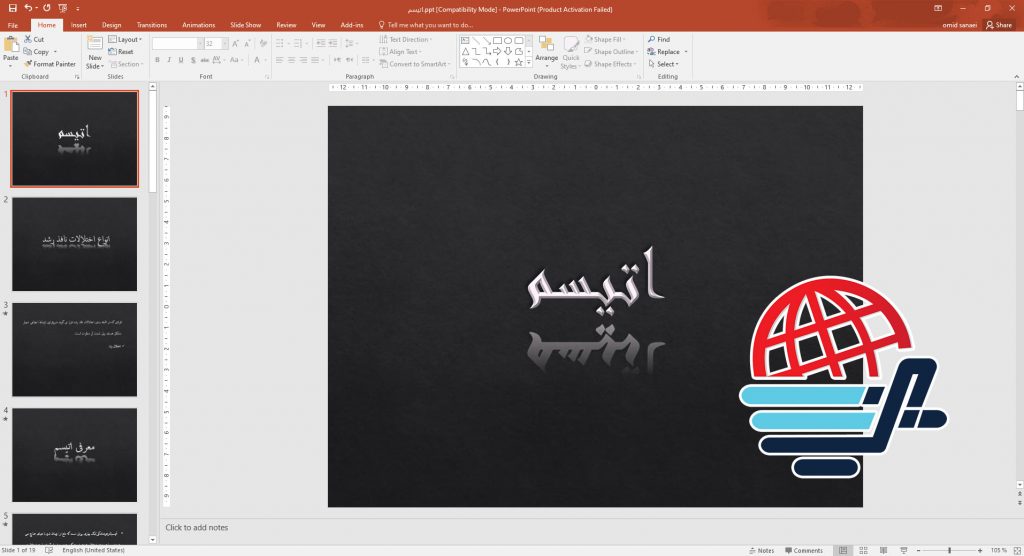Open the font size dropdown arrow
Screen dimensions: 1024x556
click(x=225, y=43)
